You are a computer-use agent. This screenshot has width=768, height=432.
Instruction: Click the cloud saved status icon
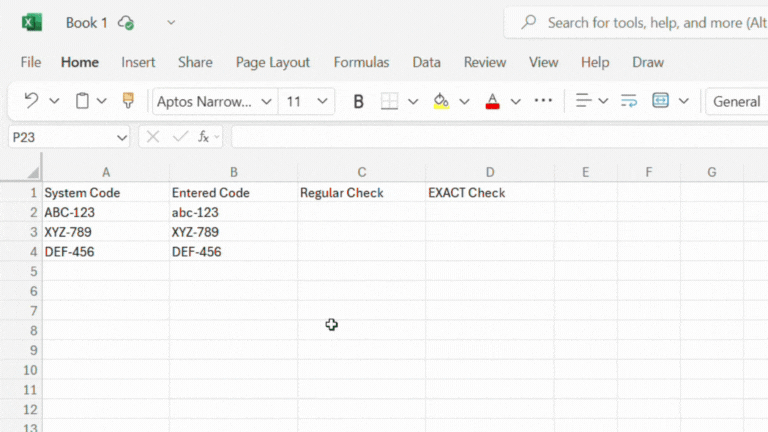pos(126,23)
